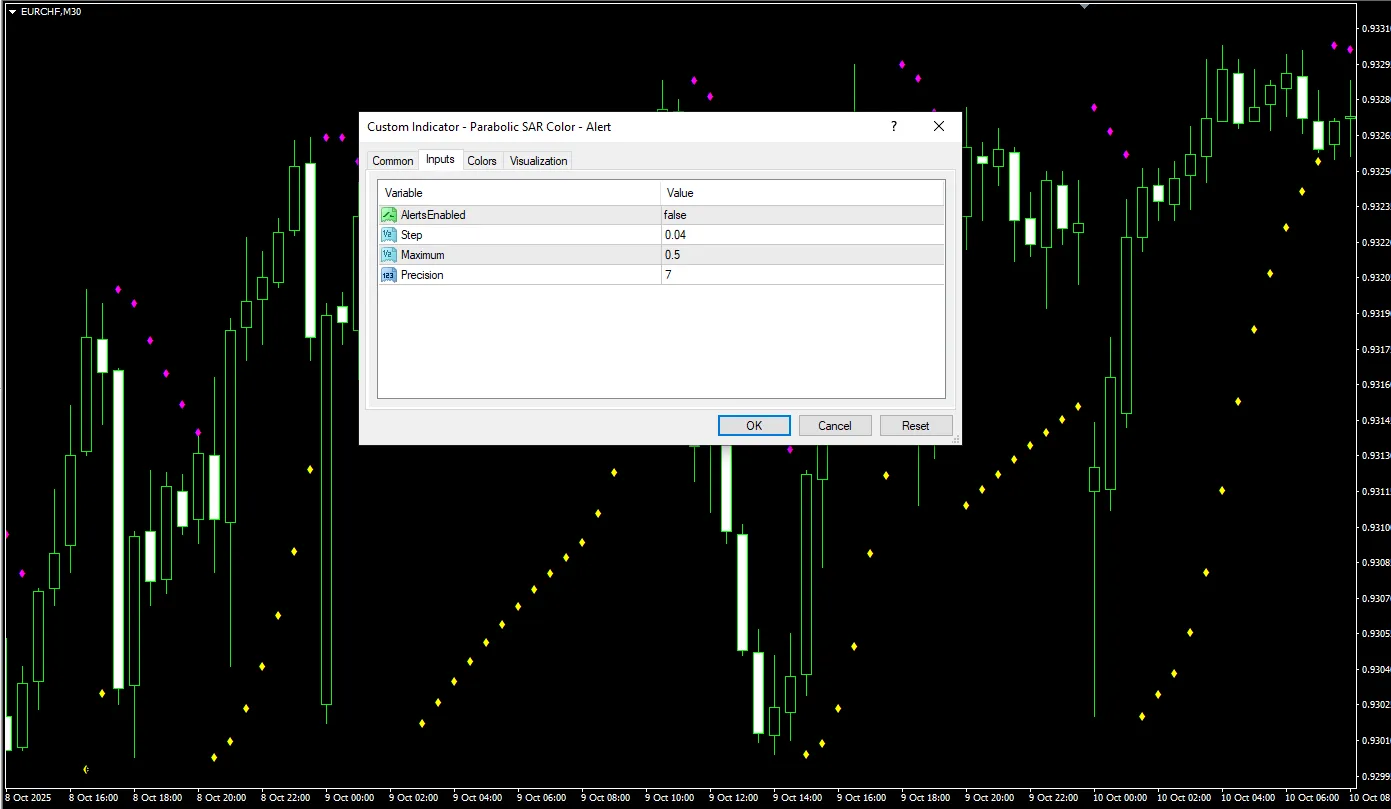Select the Precision value 7 field
1391x809 pixels.
click(801, 275)
